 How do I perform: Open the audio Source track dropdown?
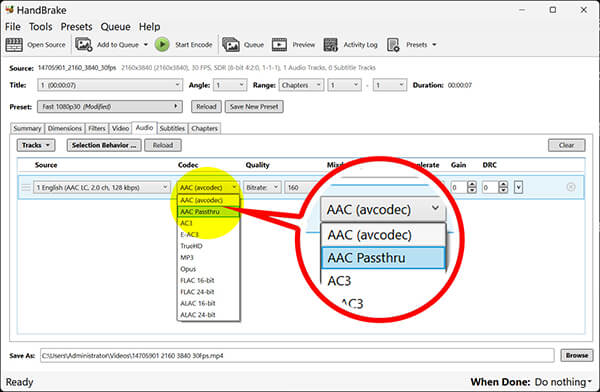(102, 188)
